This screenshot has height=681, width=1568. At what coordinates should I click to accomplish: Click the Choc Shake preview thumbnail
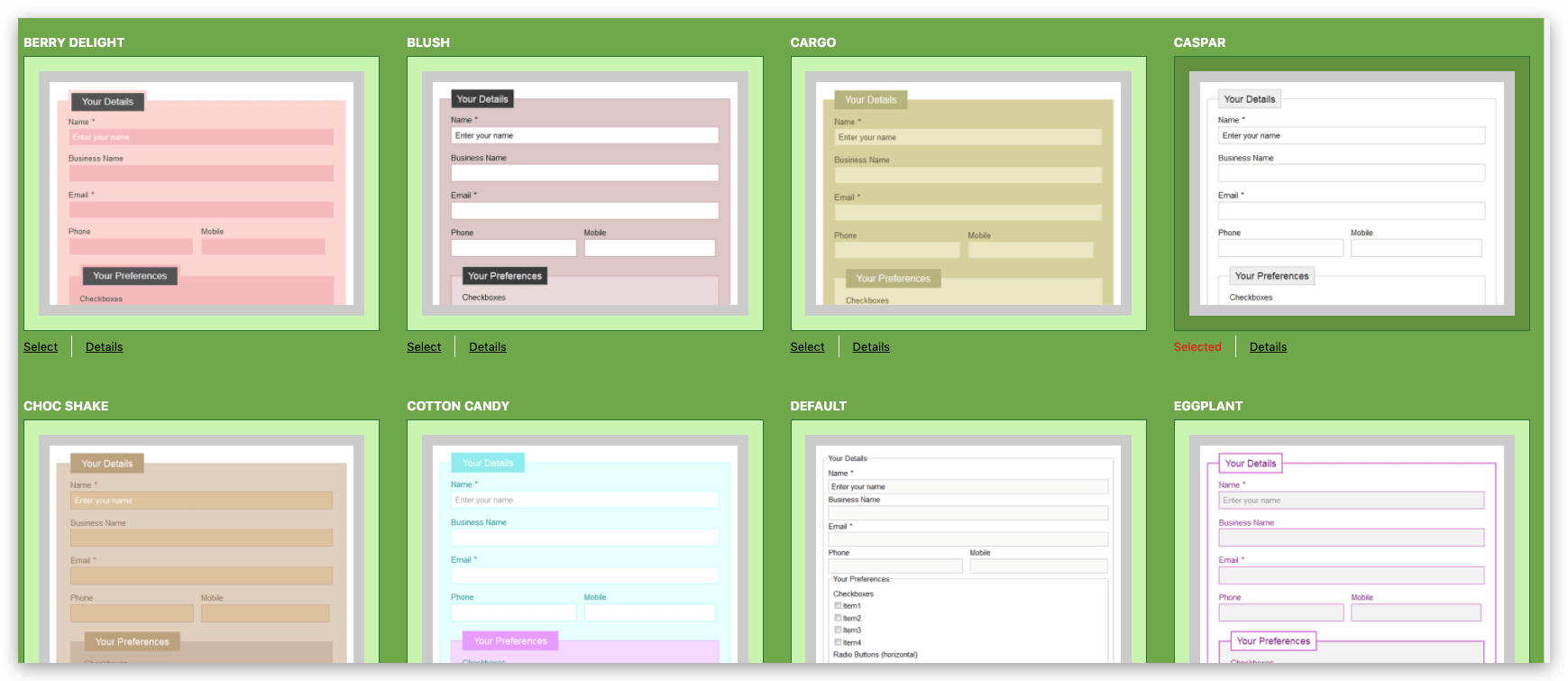point(201,541)
